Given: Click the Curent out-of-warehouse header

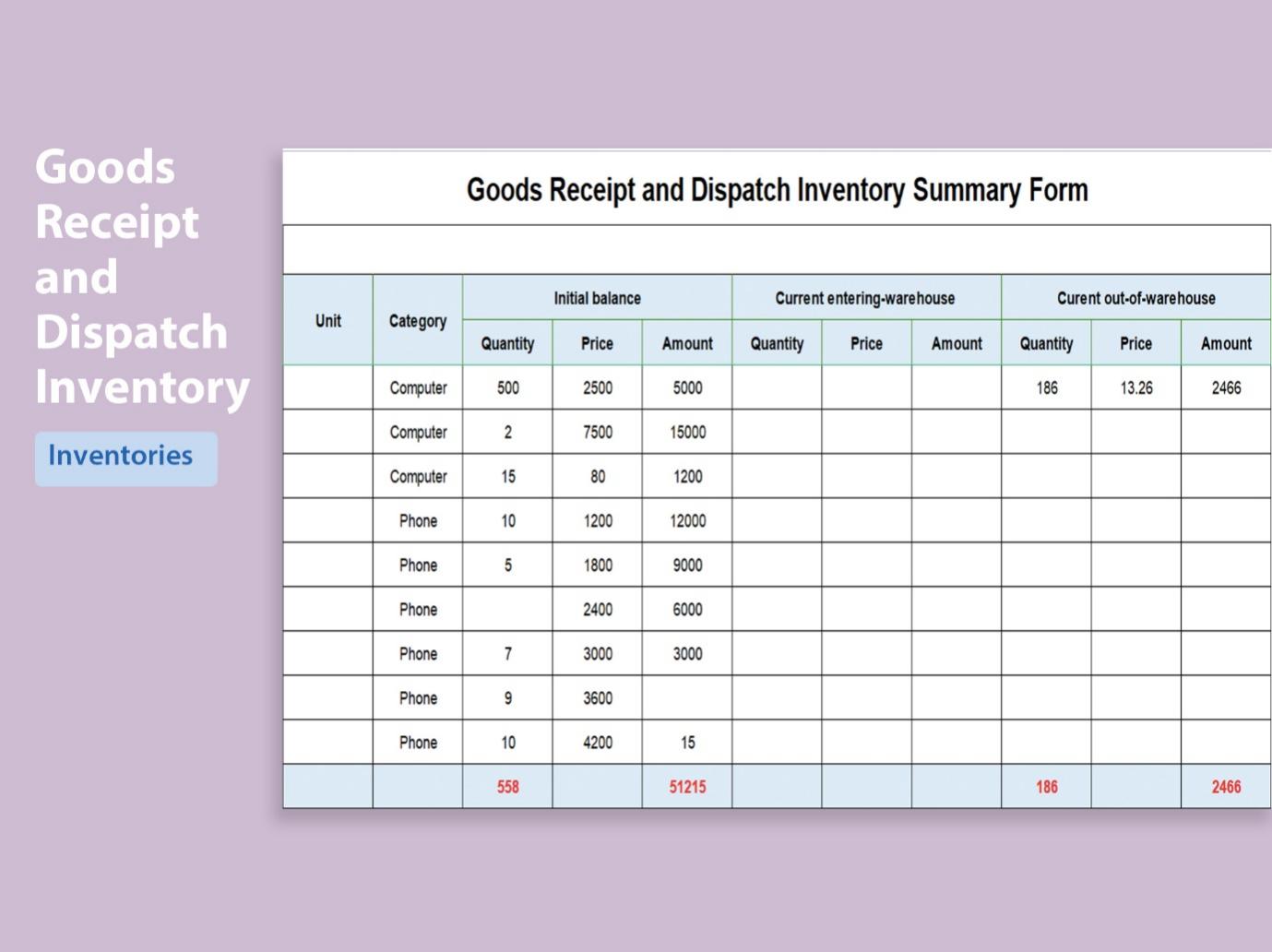Looking at the screenshot, I should tap(1135, 297).
